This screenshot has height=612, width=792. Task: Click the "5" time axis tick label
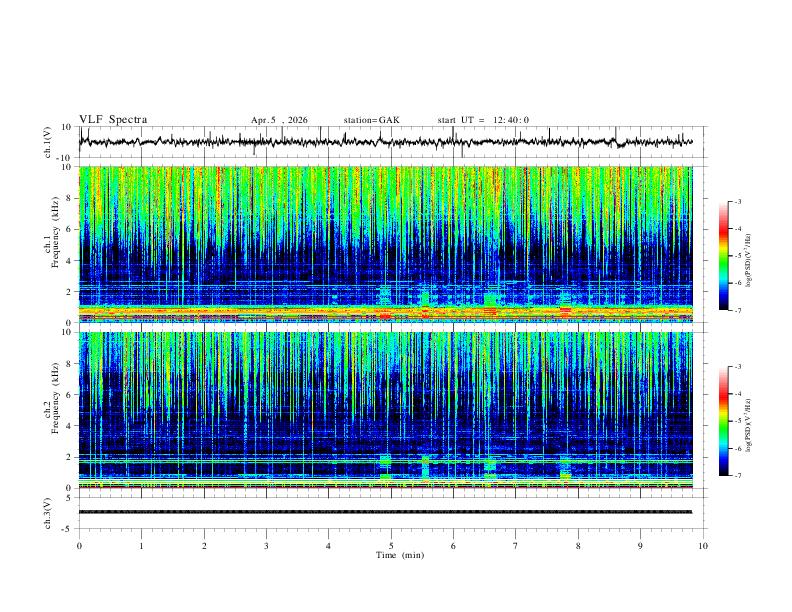coord(391,546)
